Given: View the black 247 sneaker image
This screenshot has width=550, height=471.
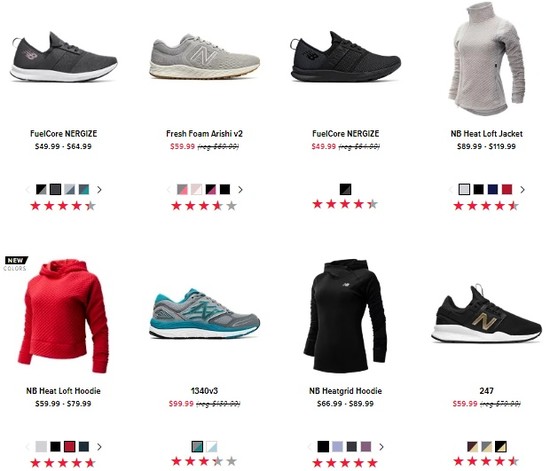Looking at the screenshot, I should coord(487,314).
